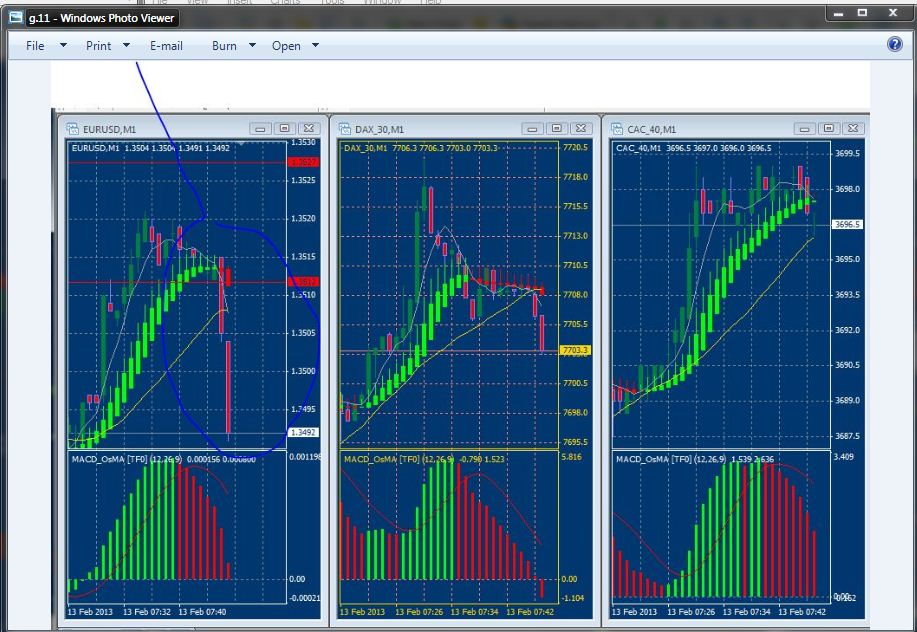Open the Open menu
Viewport: 917px width, 632px height.
click(x=286, y=46)
